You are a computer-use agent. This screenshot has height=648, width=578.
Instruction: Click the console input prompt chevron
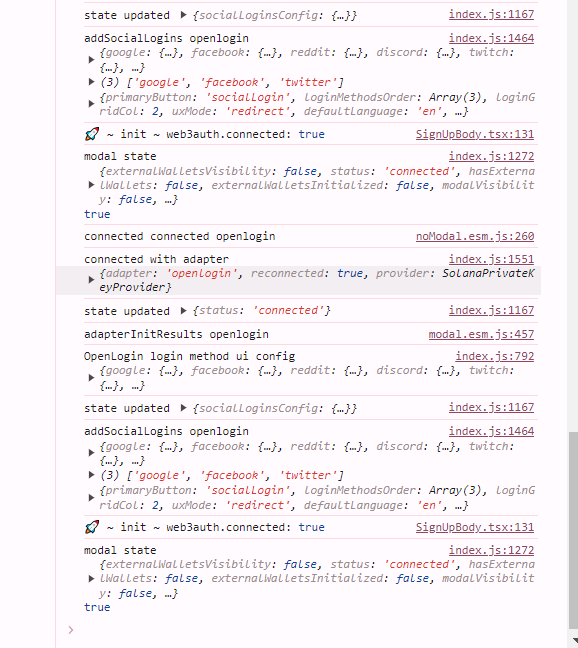tap(71, 630)
